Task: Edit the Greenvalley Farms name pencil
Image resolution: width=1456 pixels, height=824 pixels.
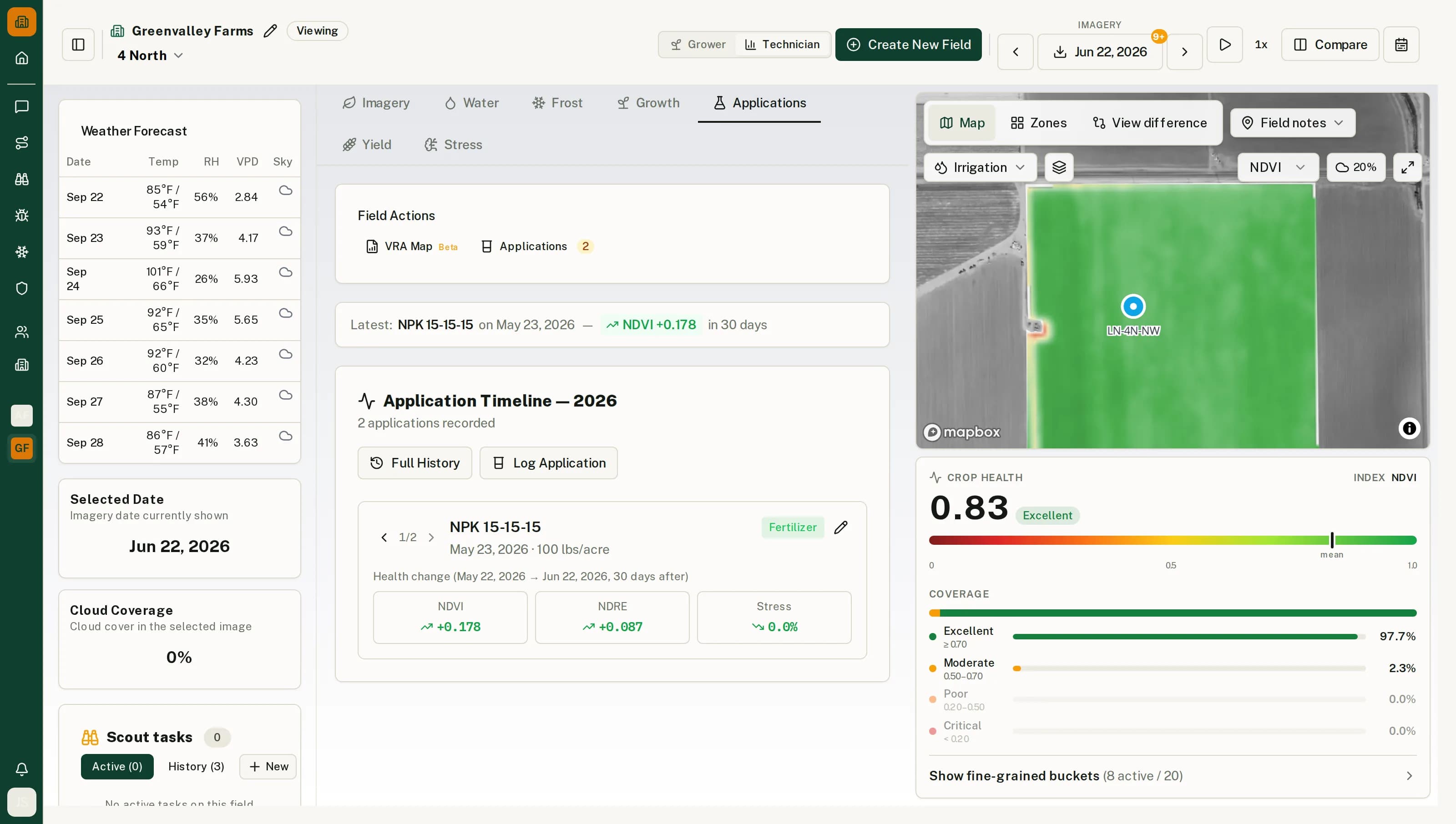Action: point(270,30)
